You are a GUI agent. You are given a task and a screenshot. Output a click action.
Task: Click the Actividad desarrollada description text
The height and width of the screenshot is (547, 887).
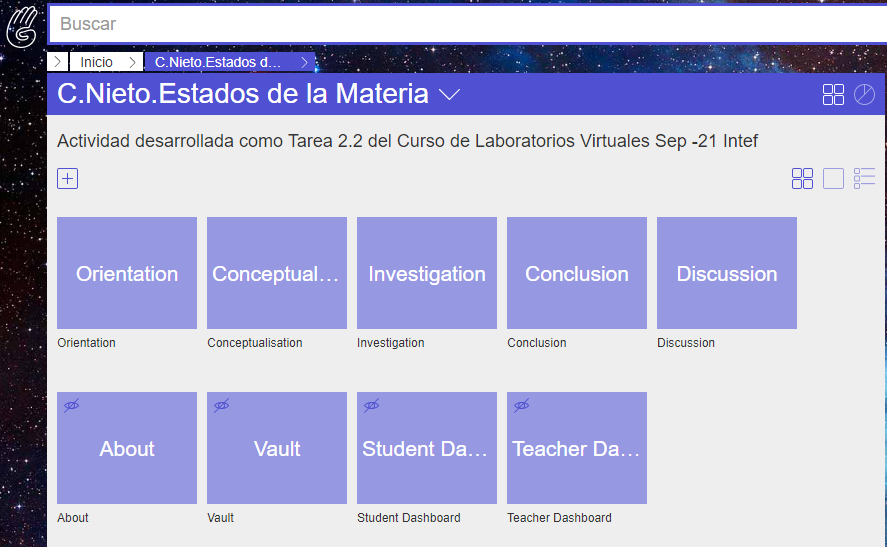point(407,141)
